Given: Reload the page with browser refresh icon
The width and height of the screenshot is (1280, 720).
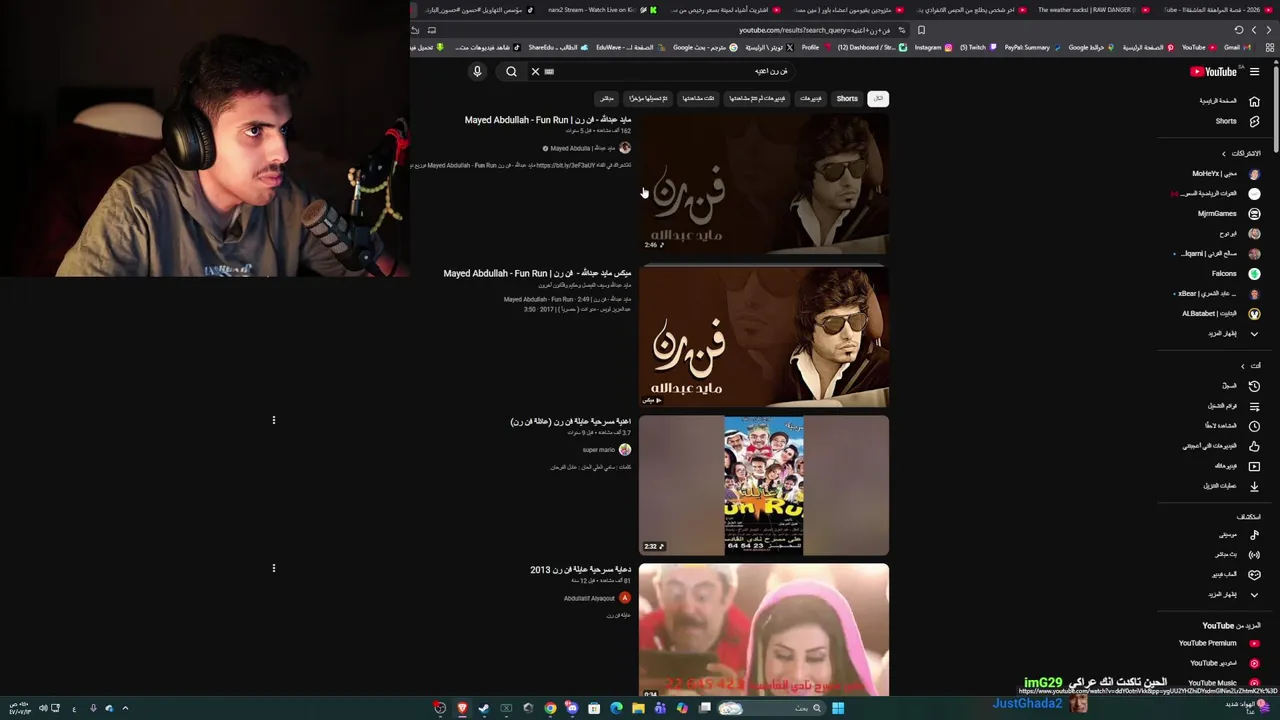Looking at the screenshot, I should 1238,30.
